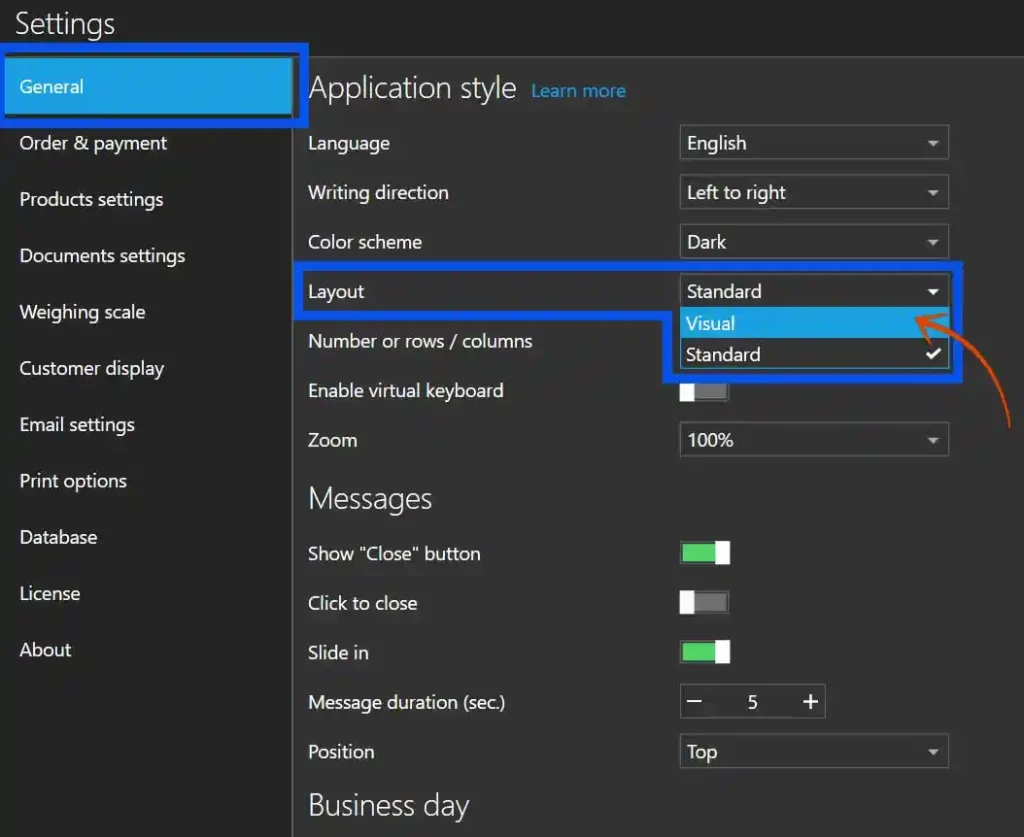Disable the Show "Close" button toggle
This screenshot has width=1024, height=837.
(705, 552)
